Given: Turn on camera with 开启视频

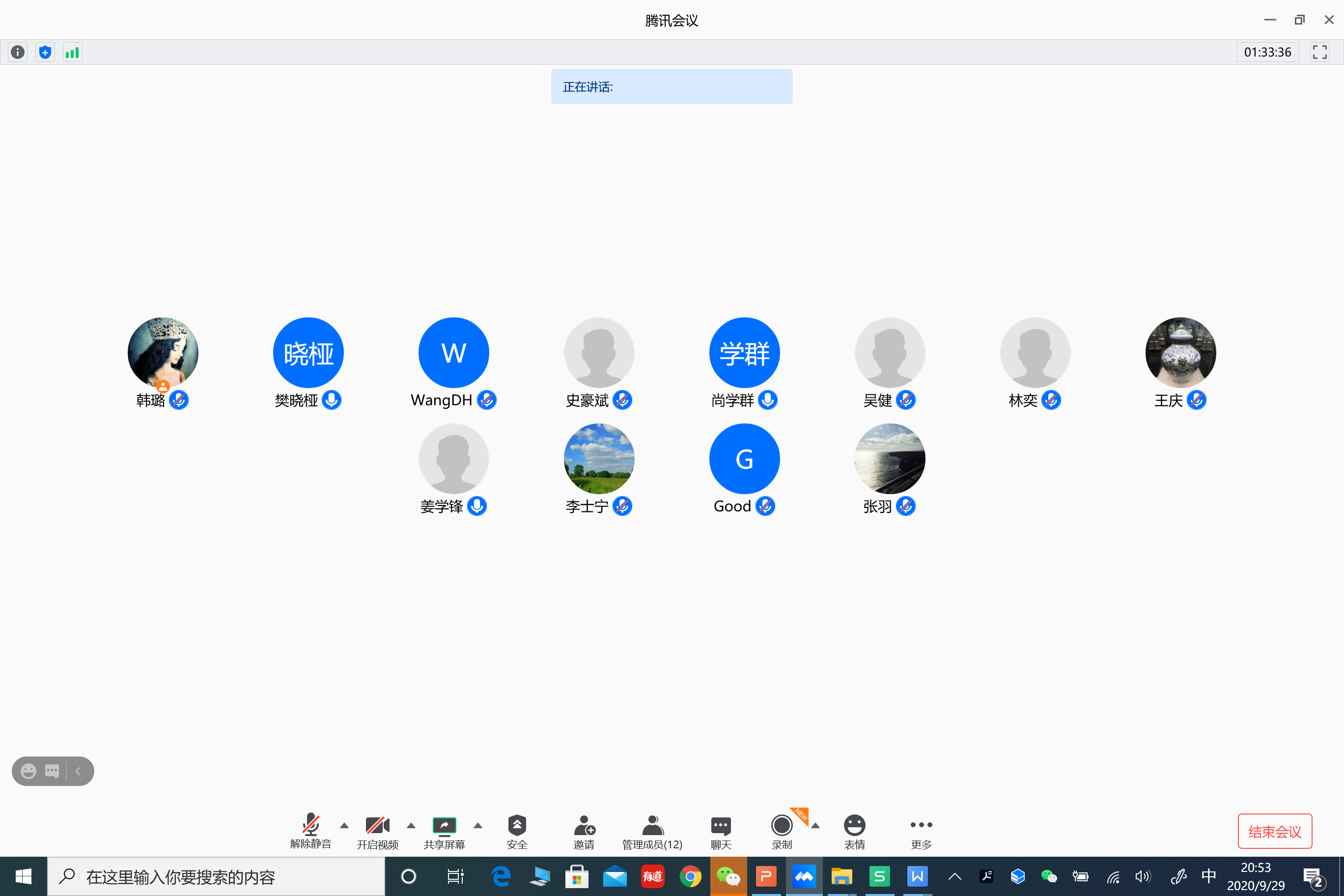Looking at the screenshot, I should [x=377, y=832].
